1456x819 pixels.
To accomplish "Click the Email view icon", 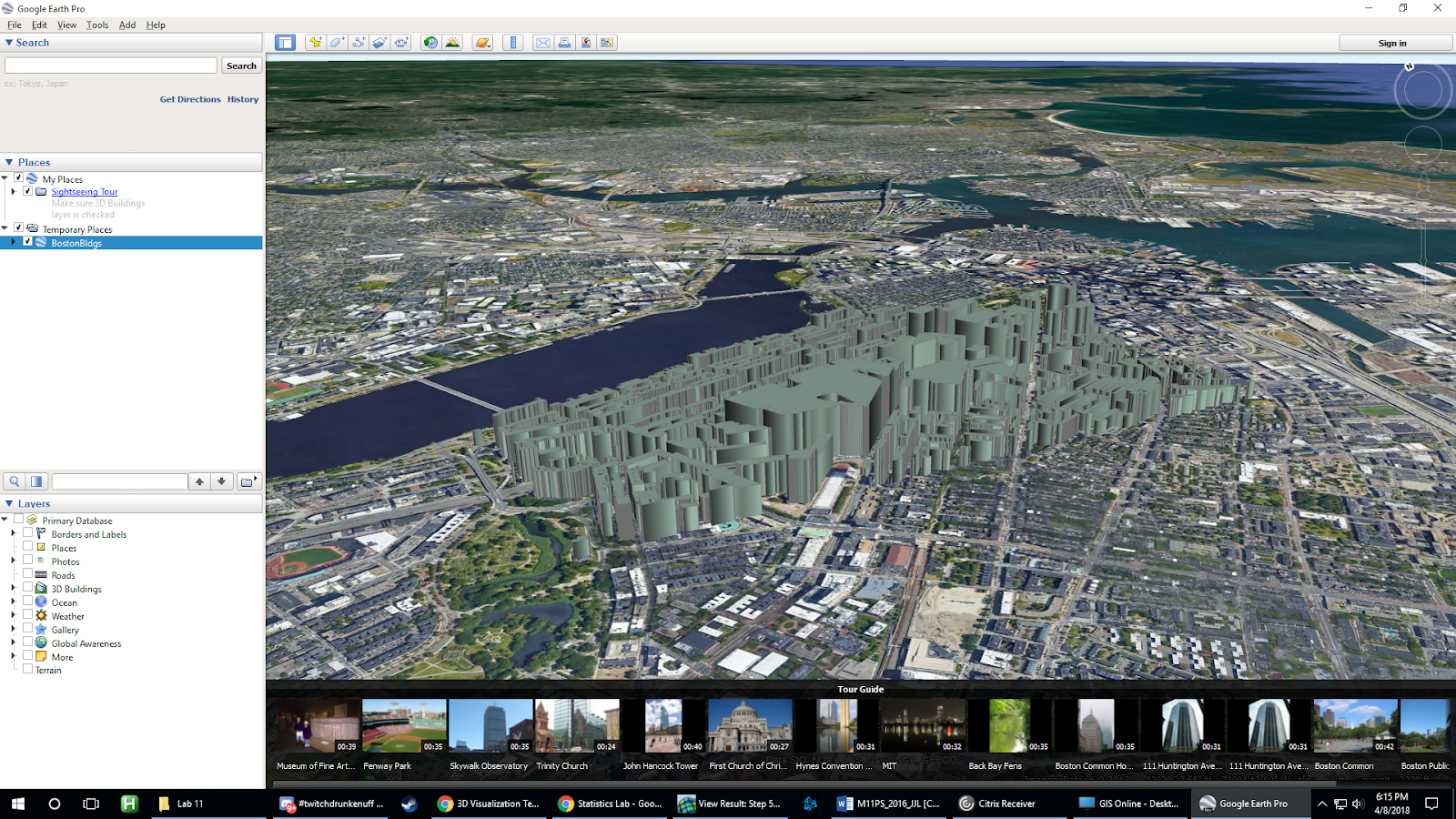I will 541,42.
